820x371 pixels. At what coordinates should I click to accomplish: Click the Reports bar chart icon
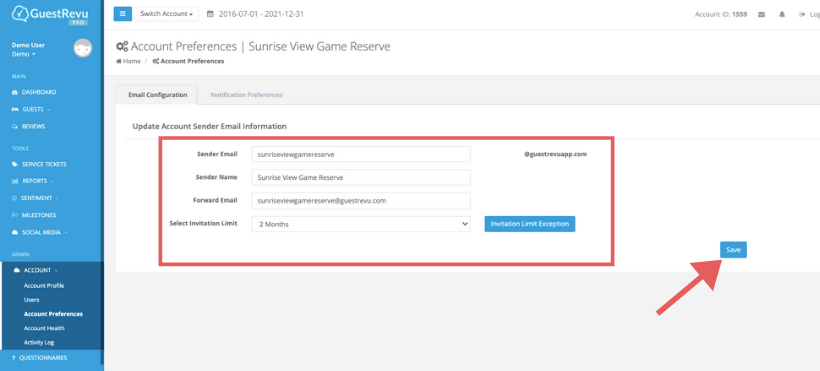point(15,181)
